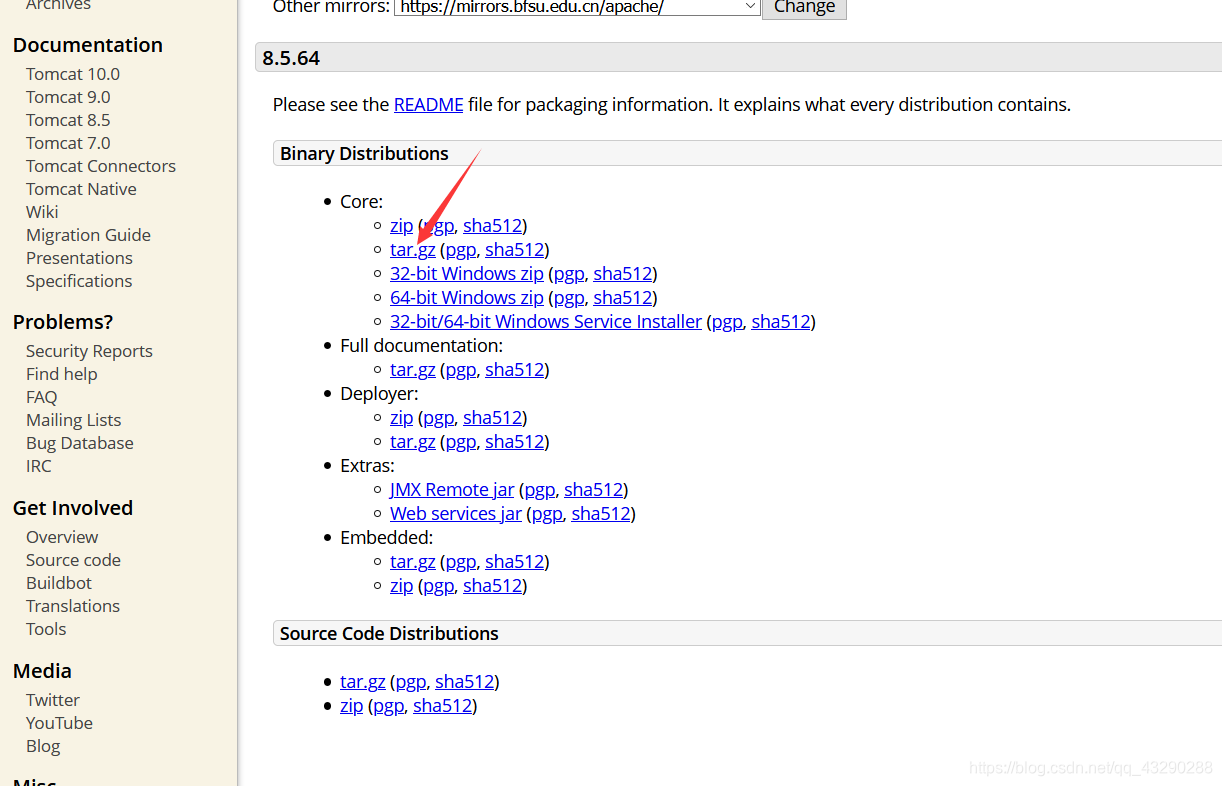1222x786 pixels.
Task: Open pgp signature for Source zip
Action: 388,705
